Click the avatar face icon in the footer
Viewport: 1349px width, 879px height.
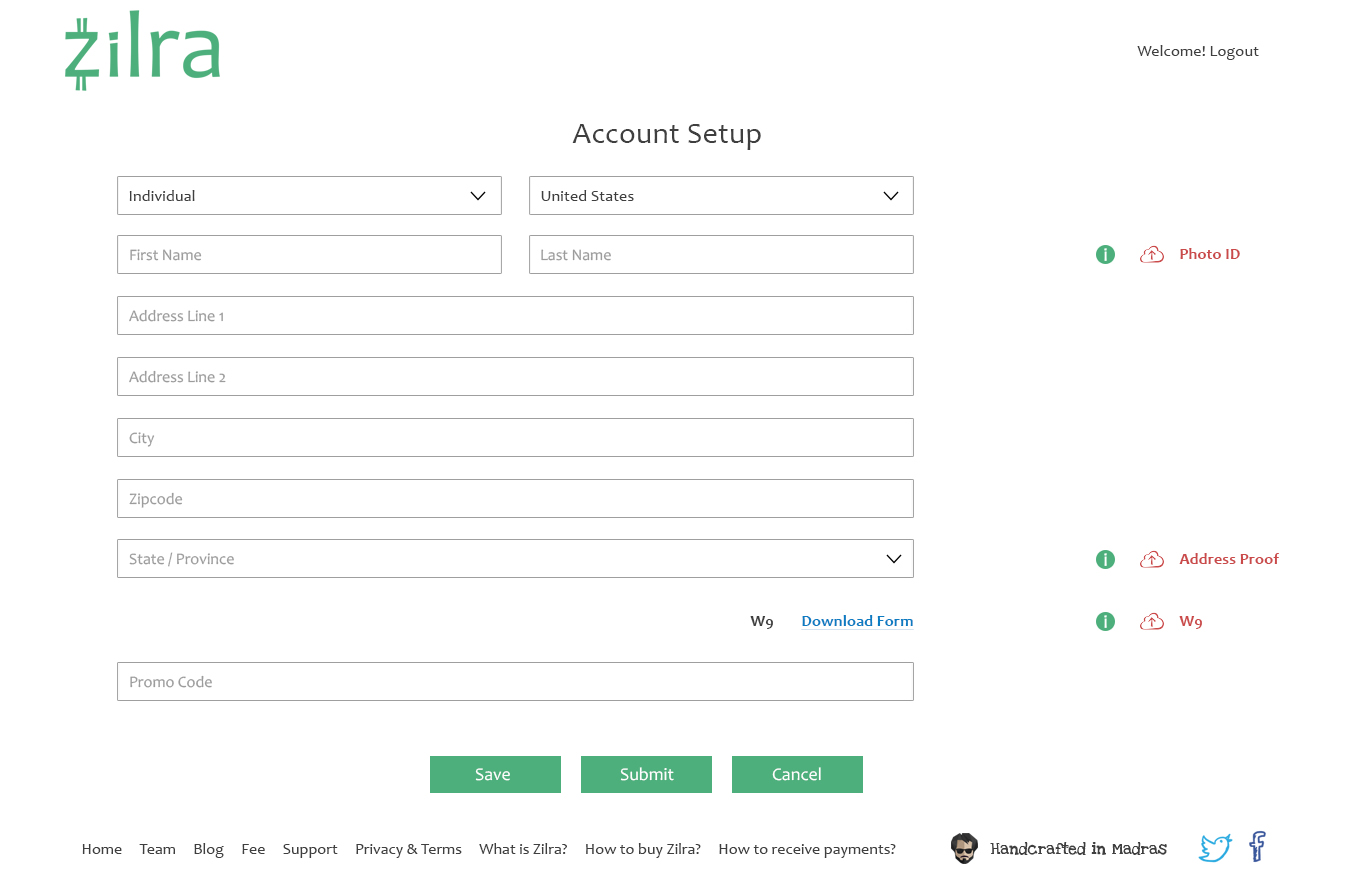pos(964,849)
